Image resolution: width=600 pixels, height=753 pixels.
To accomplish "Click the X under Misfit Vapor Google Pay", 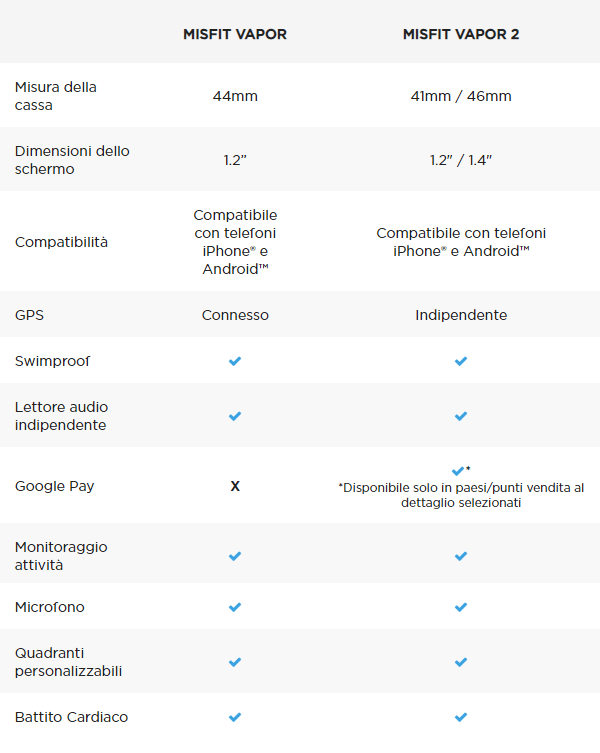I will click(235, 486).
